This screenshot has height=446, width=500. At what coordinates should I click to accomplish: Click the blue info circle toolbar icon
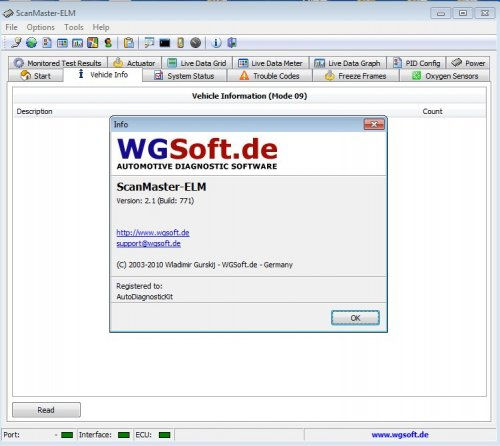[x=216, y=43]
